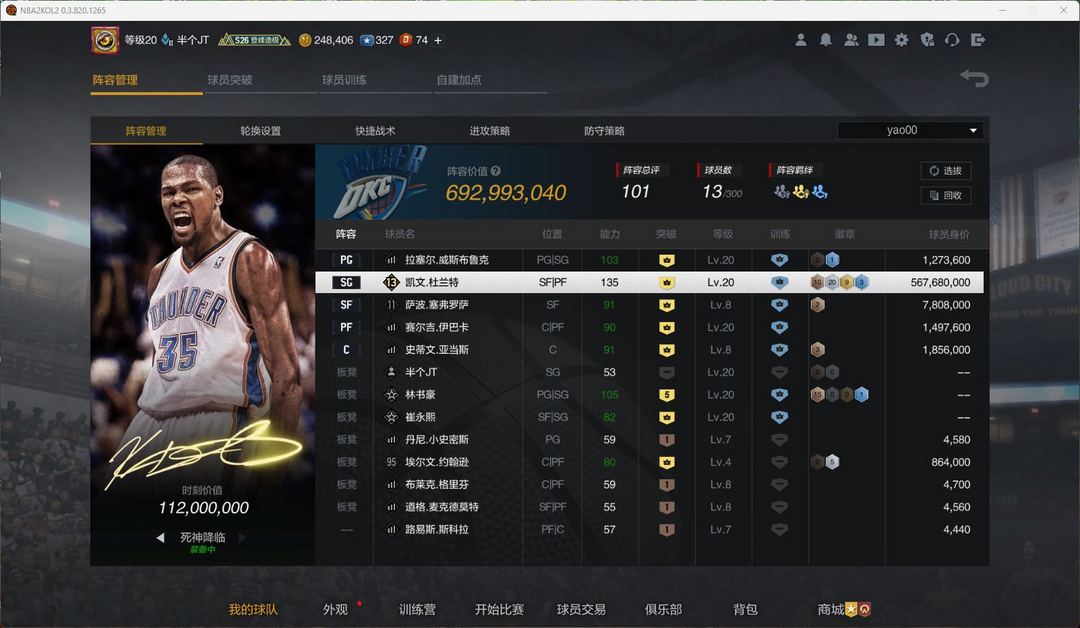1080x628 pixels.
Task: Open 外观 in the bottom navigation
Action: pyautogui.click(x=335, y=609)
